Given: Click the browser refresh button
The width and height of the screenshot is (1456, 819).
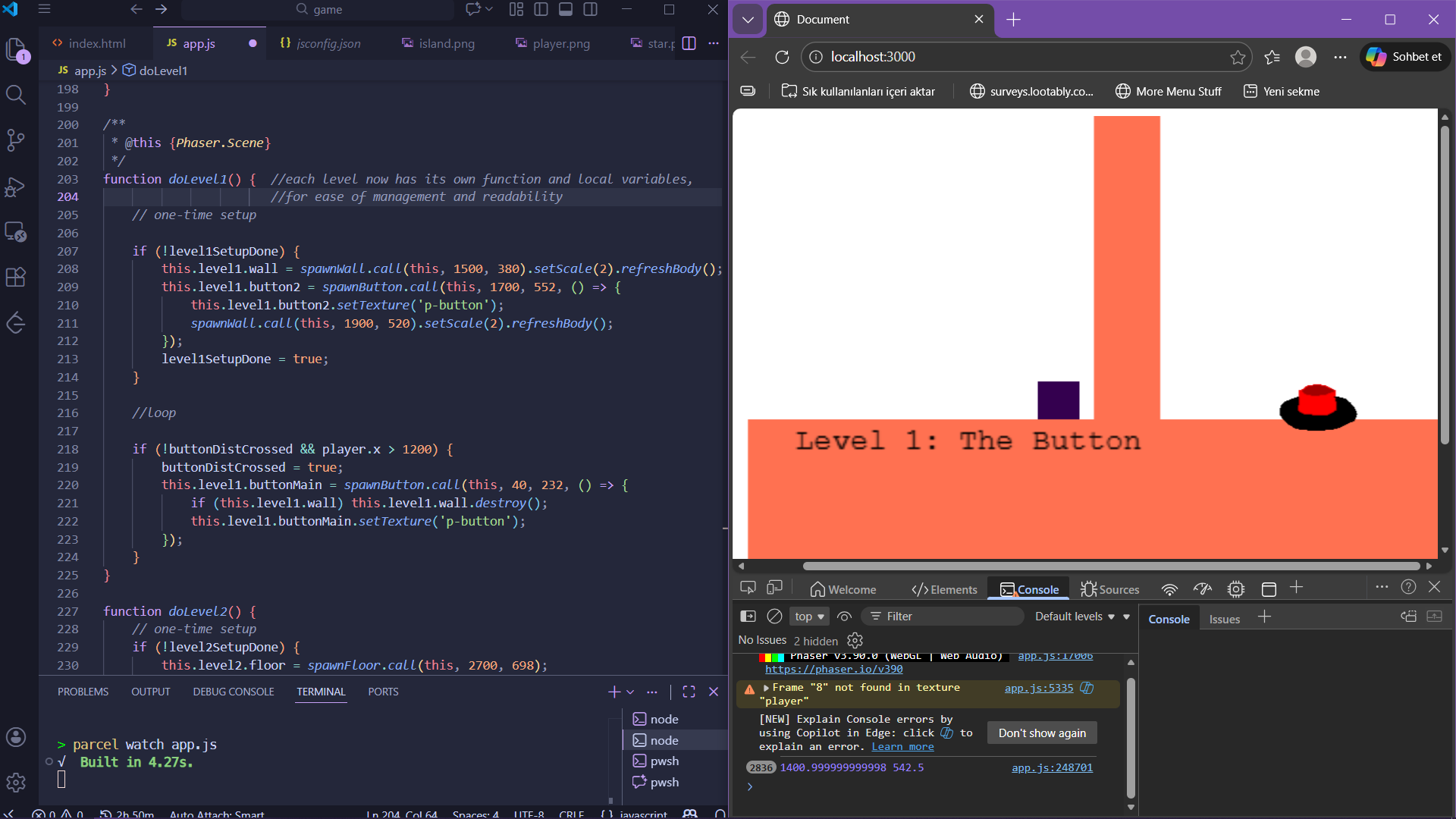Looking at the screenshot, I should pyautogui.click(x=782, y=57).
